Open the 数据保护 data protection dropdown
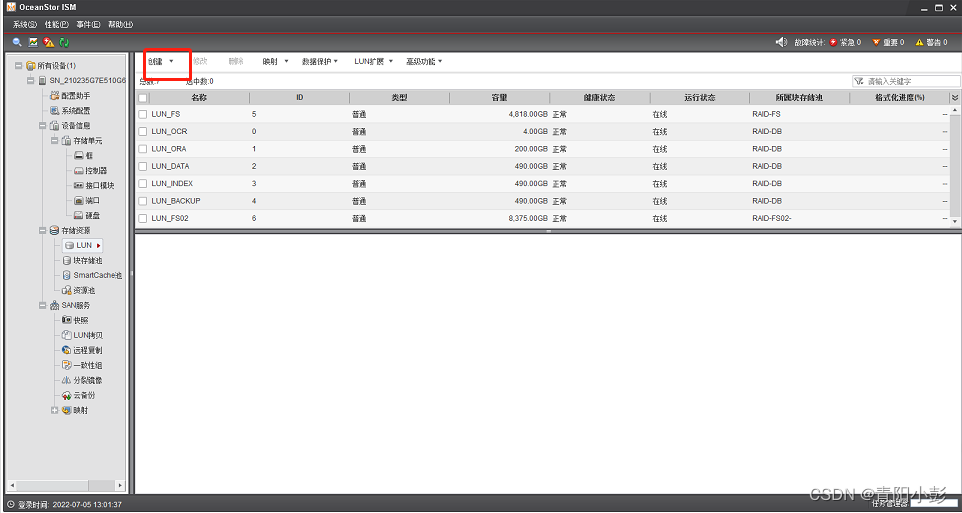Screen dimensions: 962x513 pos(320,61)
